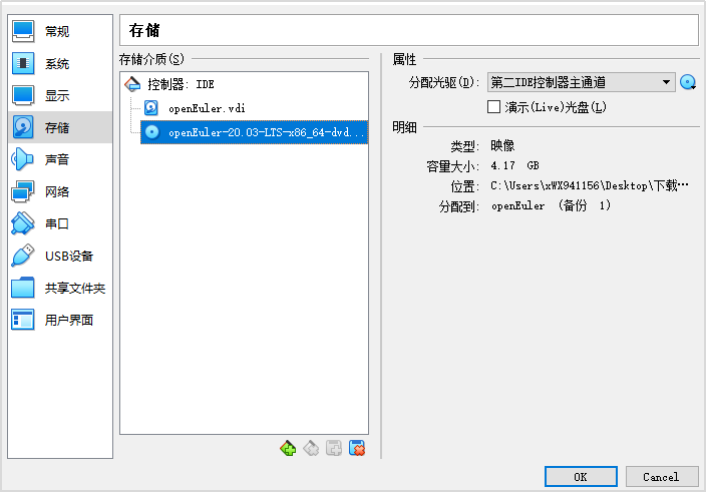The width and height of the screenshot is (706, 492).
Task: Open the 串口 serial ports icon
Action: tap(23, 223)
